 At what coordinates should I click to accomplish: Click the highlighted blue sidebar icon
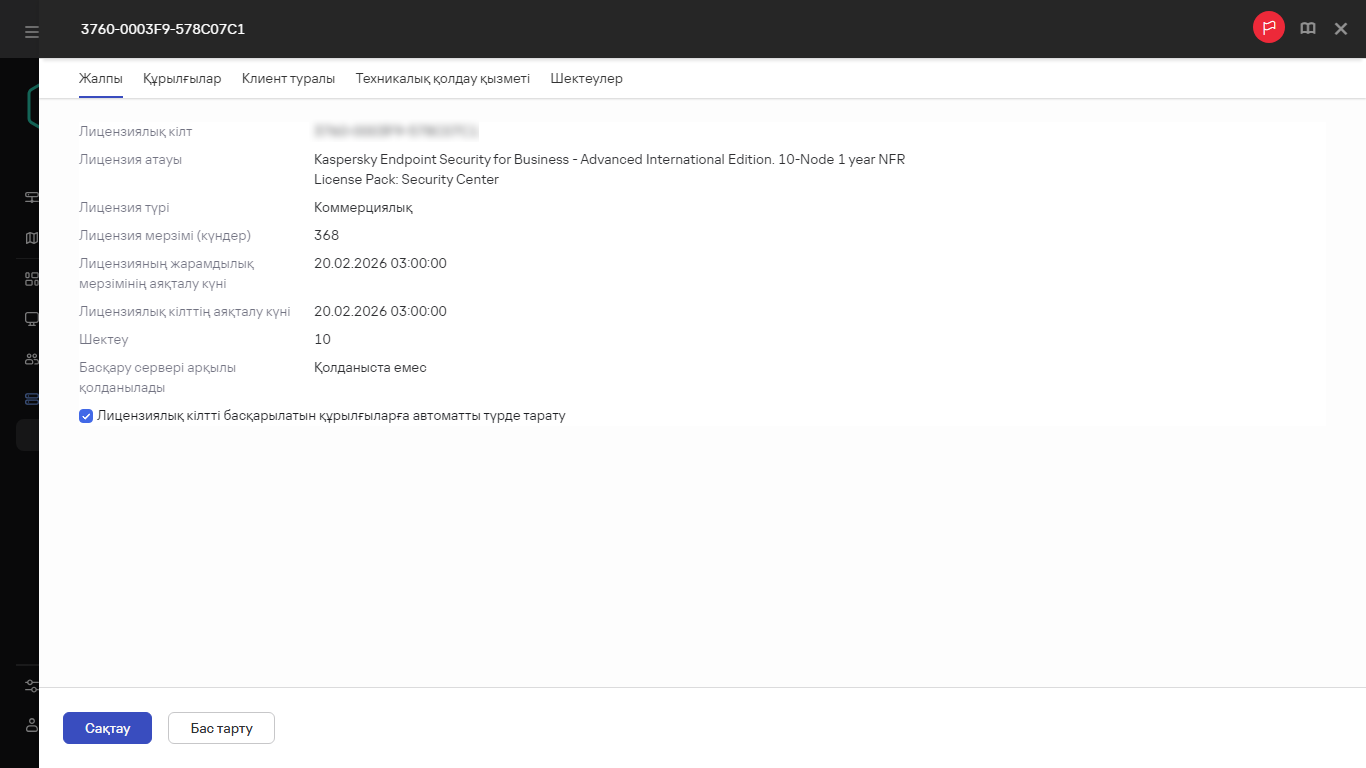coord(31,399)
